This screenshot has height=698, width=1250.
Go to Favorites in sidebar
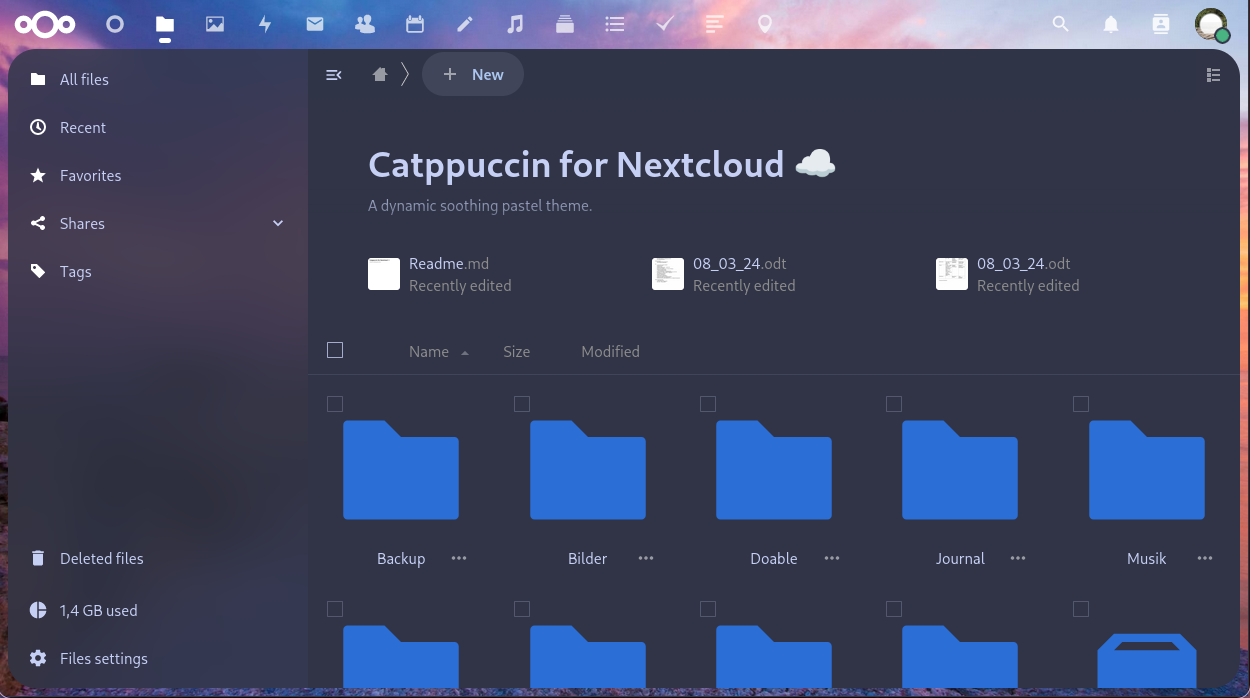coord(90,175)
